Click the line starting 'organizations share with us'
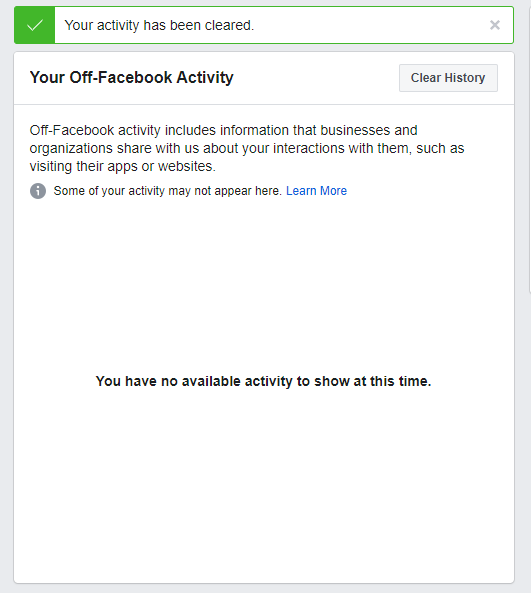Screen dimensions: 531x593 [247, 148]
